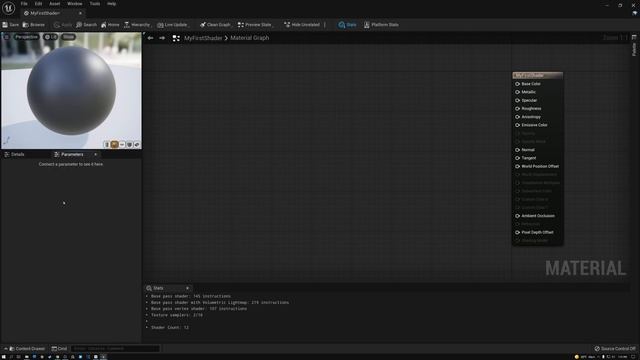Open the Tools menu
This screenshot has width=640, height=360.
coord(95,4)
